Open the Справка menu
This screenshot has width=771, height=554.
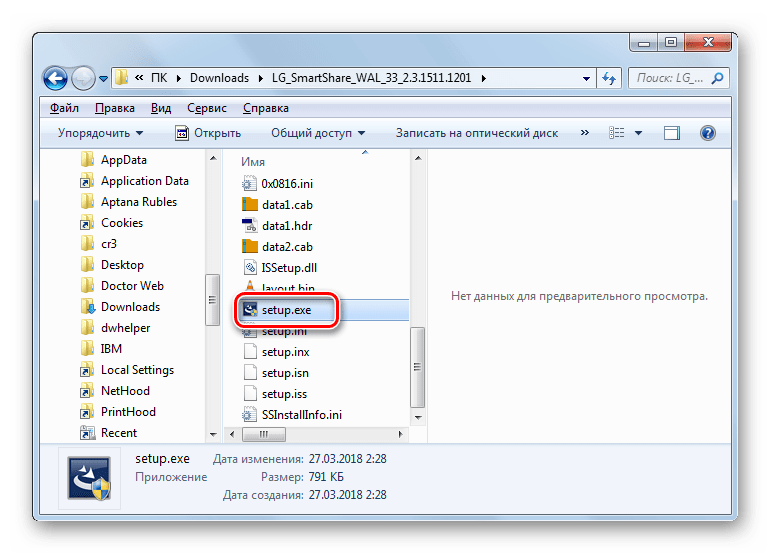(266, 108)
